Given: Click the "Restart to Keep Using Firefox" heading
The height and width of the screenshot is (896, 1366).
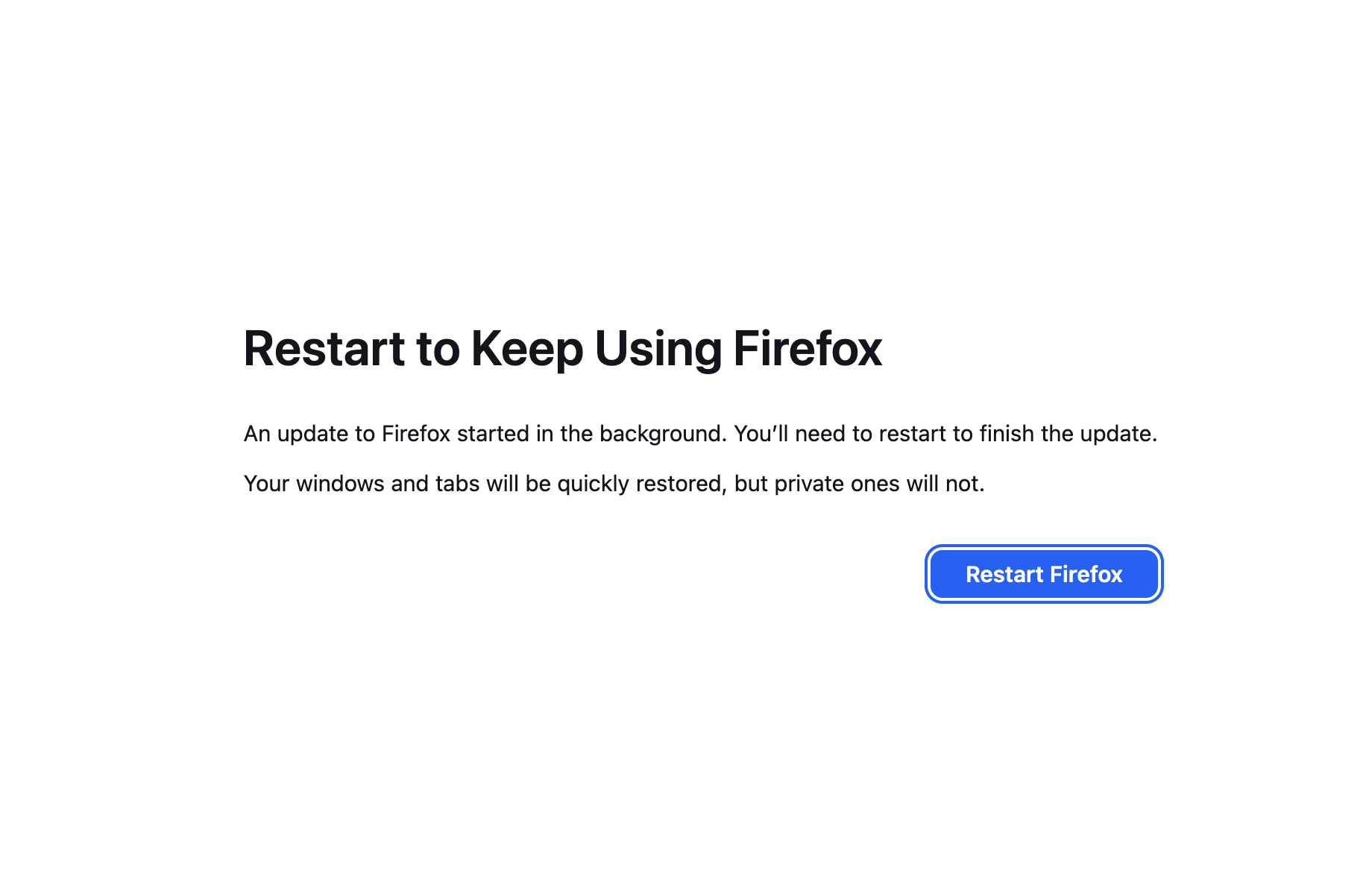Looking at the screenshot, I should 562,348.
